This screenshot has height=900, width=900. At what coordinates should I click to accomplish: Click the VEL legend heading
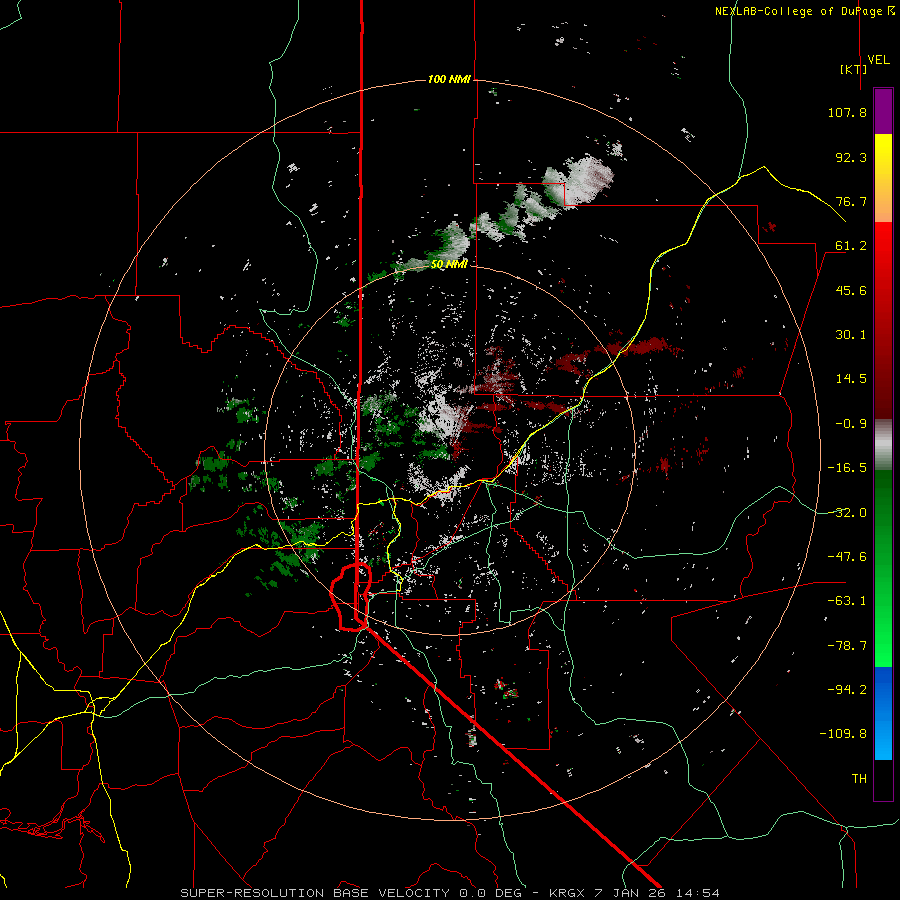pos(878,59)
